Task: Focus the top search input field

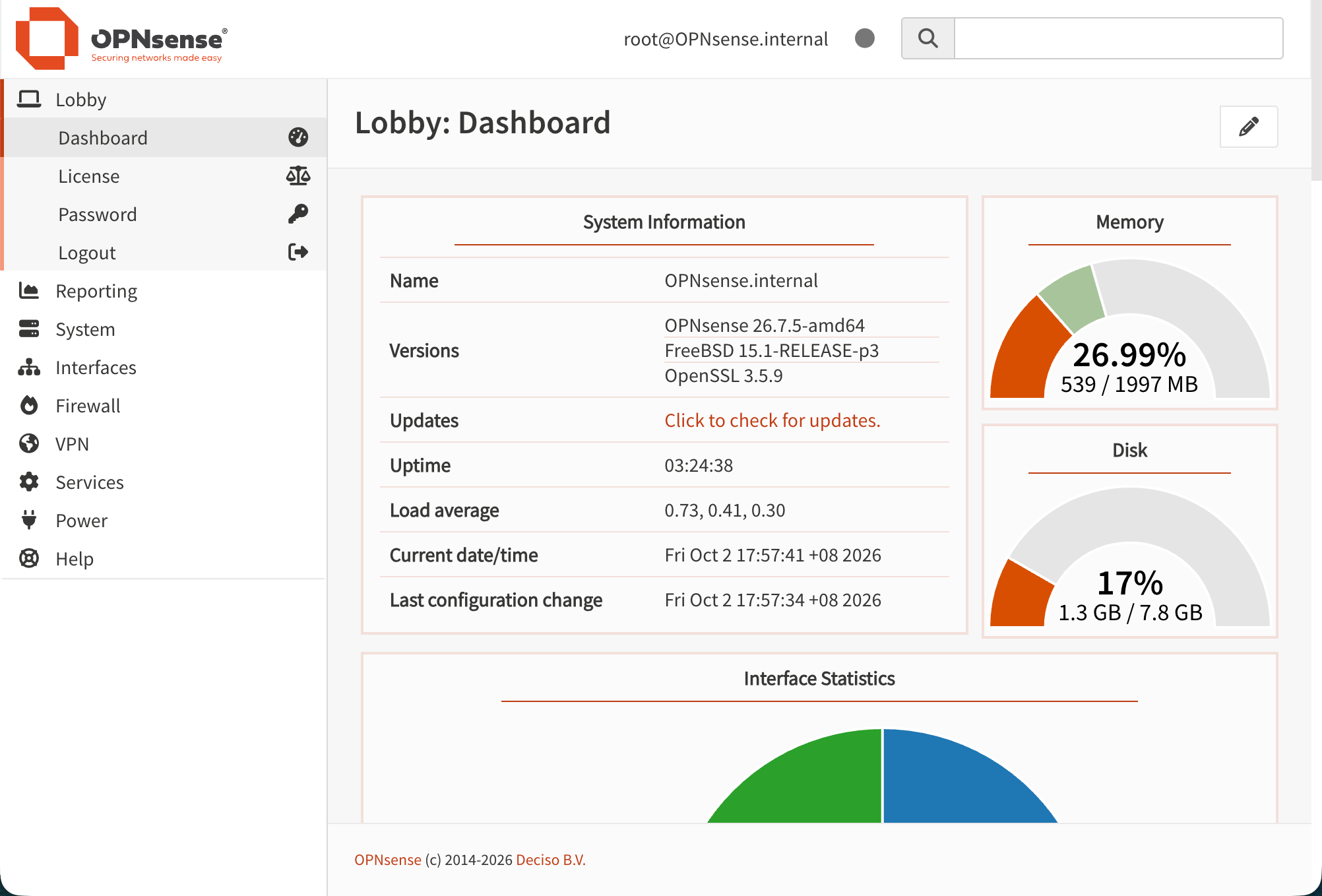Action: (1118, 38)
